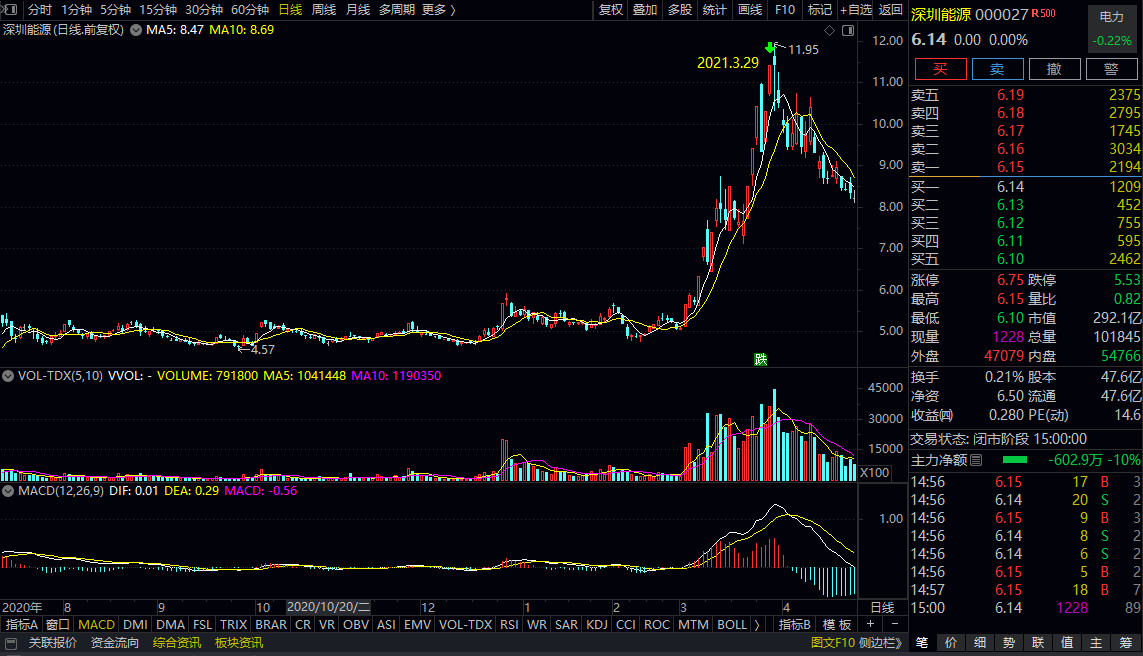Image resolution: width=1143 pixels, height=656 pixels.
Task: Switch to the 60分钟 chart period
Action: coord(250,9)
